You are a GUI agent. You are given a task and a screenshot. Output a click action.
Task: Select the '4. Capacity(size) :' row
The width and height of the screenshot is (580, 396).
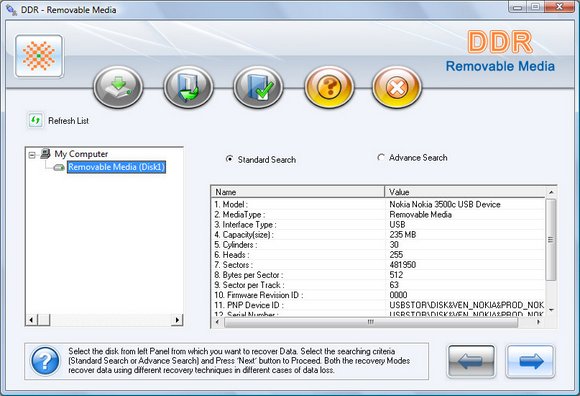click(x=378, y=235)
